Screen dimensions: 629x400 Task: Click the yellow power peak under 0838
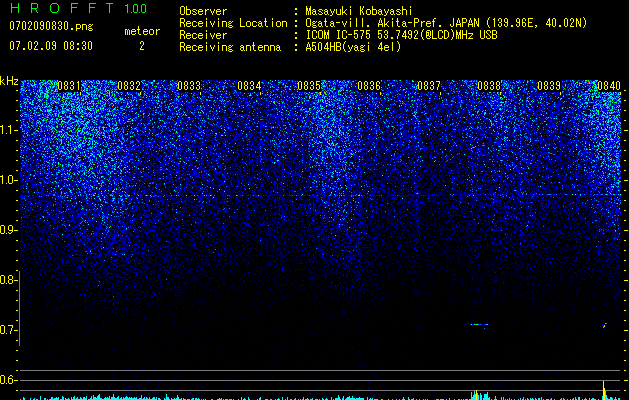[x=476, y=395]
